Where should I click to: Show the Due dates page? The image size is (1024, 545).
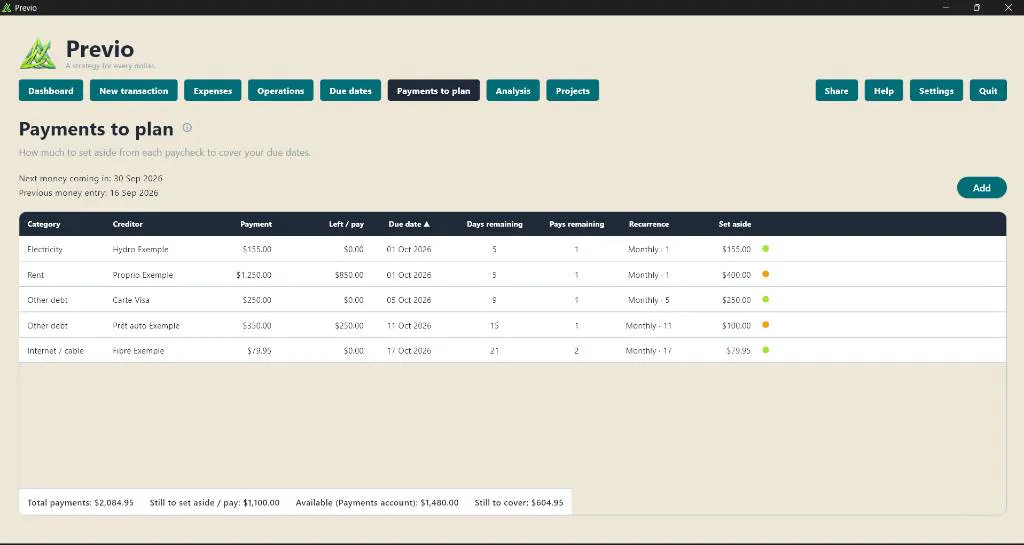(x=351, y=91)
